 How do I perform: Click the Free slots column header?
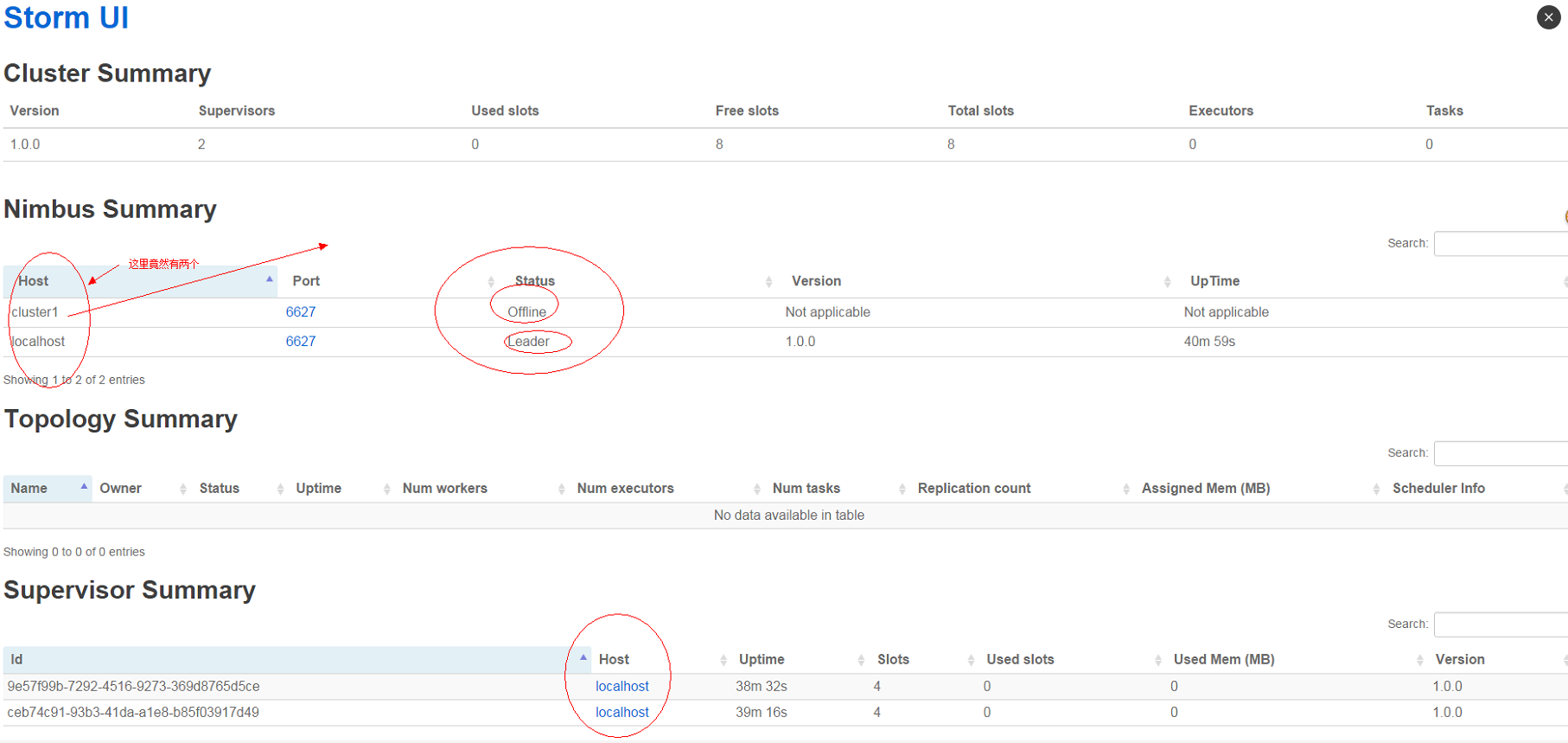[747, 111]
